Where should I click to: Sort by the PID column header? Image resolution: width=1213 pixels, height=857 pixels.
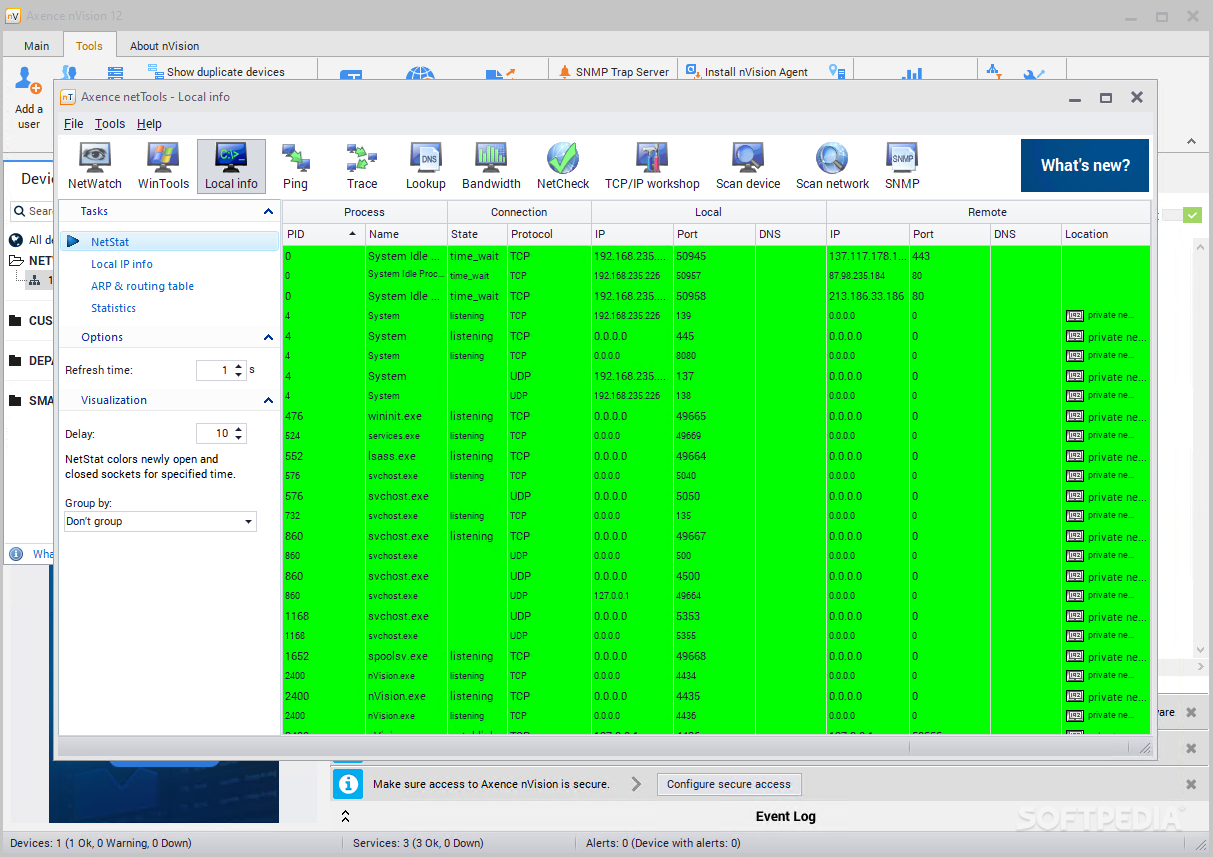[323, 234]
